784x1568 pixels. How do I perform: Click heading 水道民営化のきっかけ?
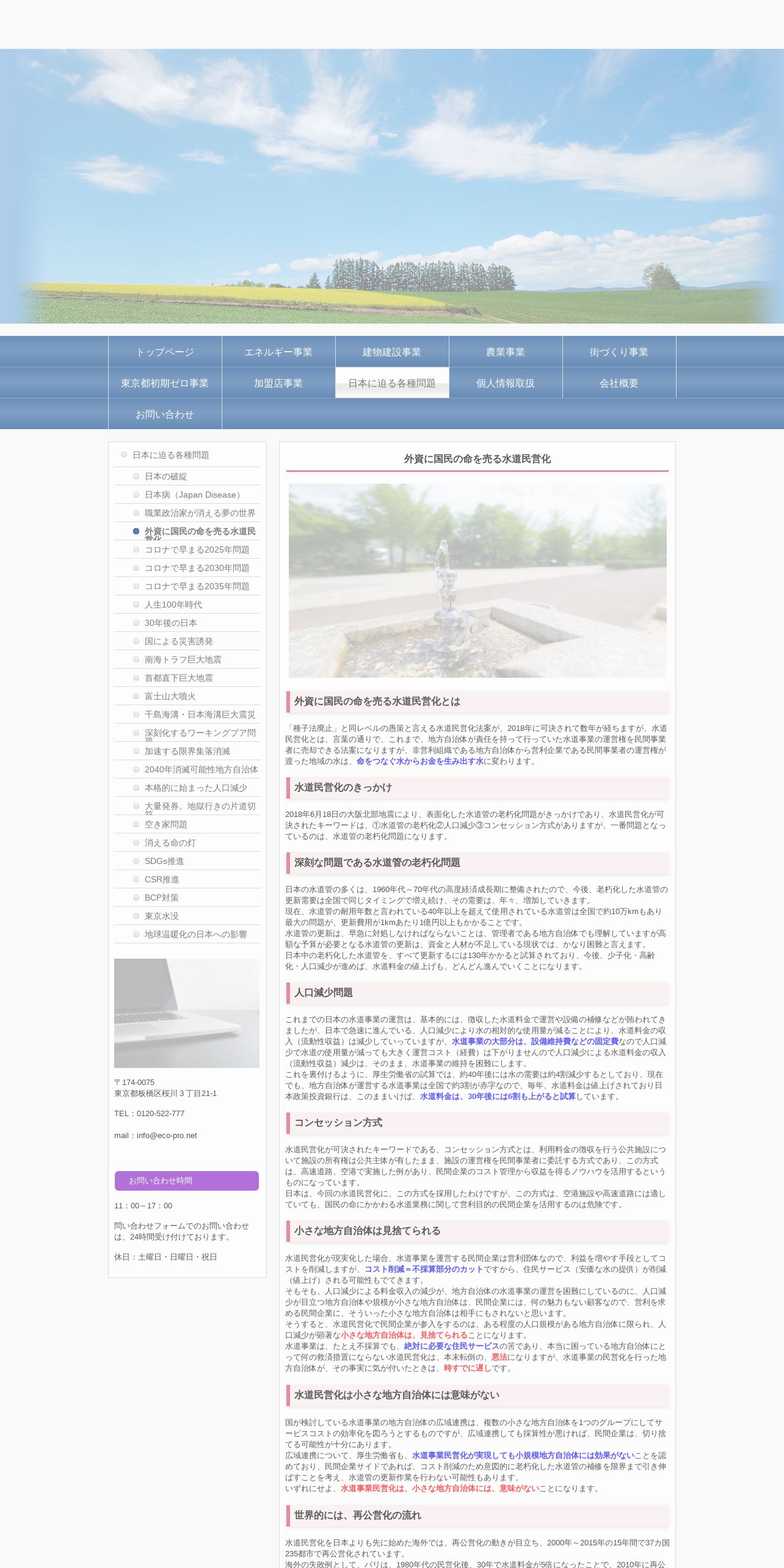pos(343,788)
